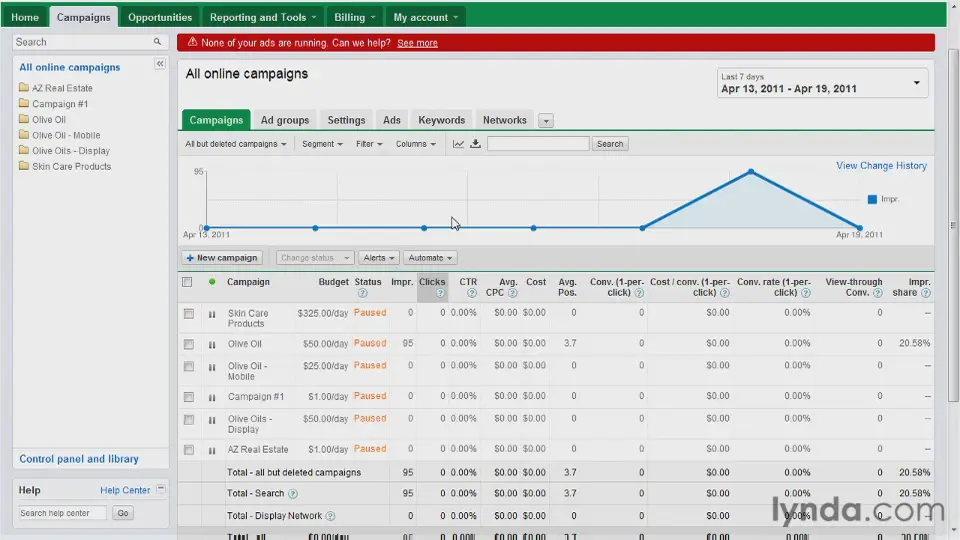Click help icon next to CTR header
The height and width of the screenshot is (540, 960).
tap(471, 293)
